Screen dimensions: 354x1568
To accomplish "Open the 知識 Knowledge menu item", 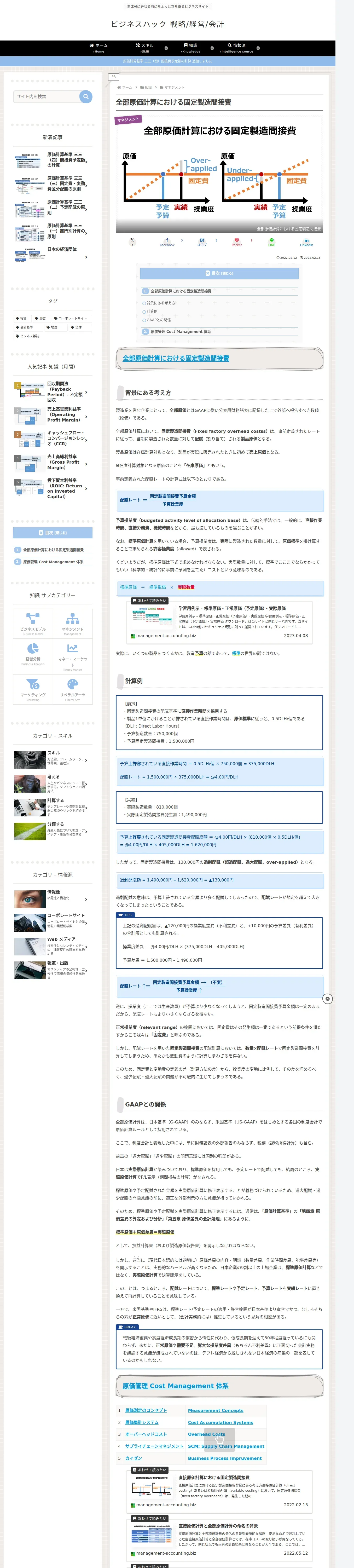I will tap(190, 48).
